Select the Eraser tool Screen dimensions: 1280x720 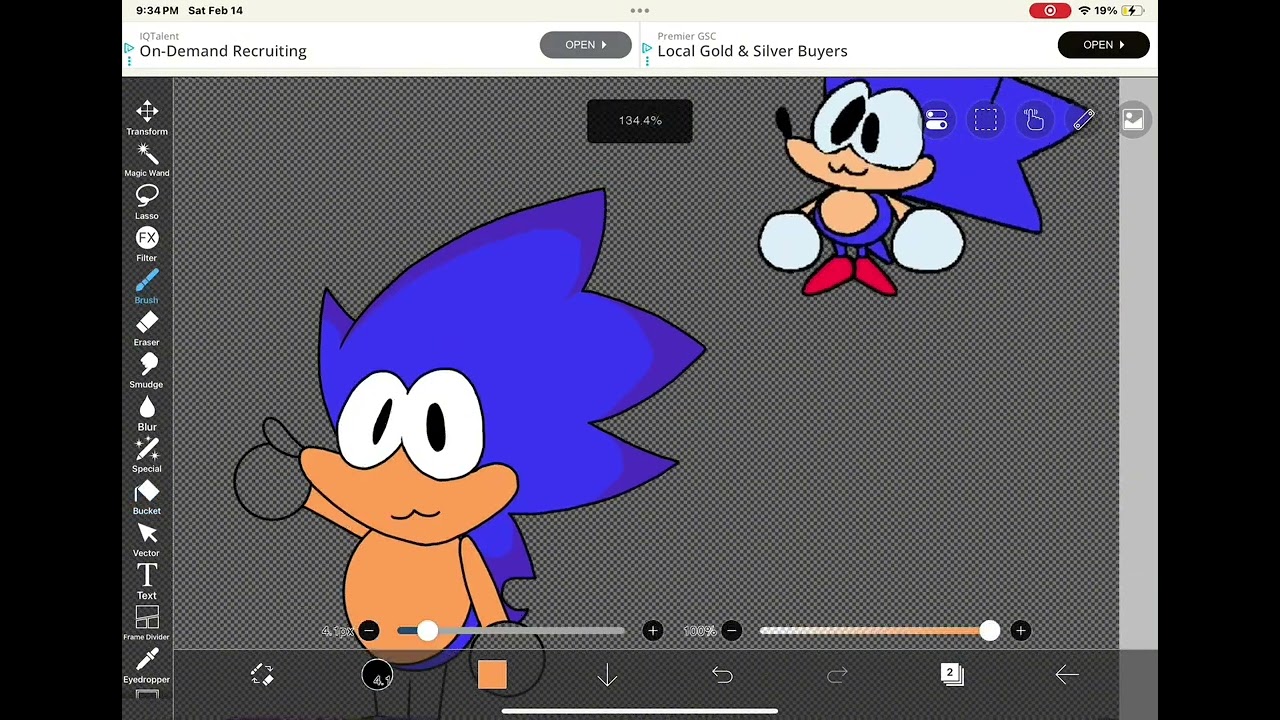coord(147,329)
